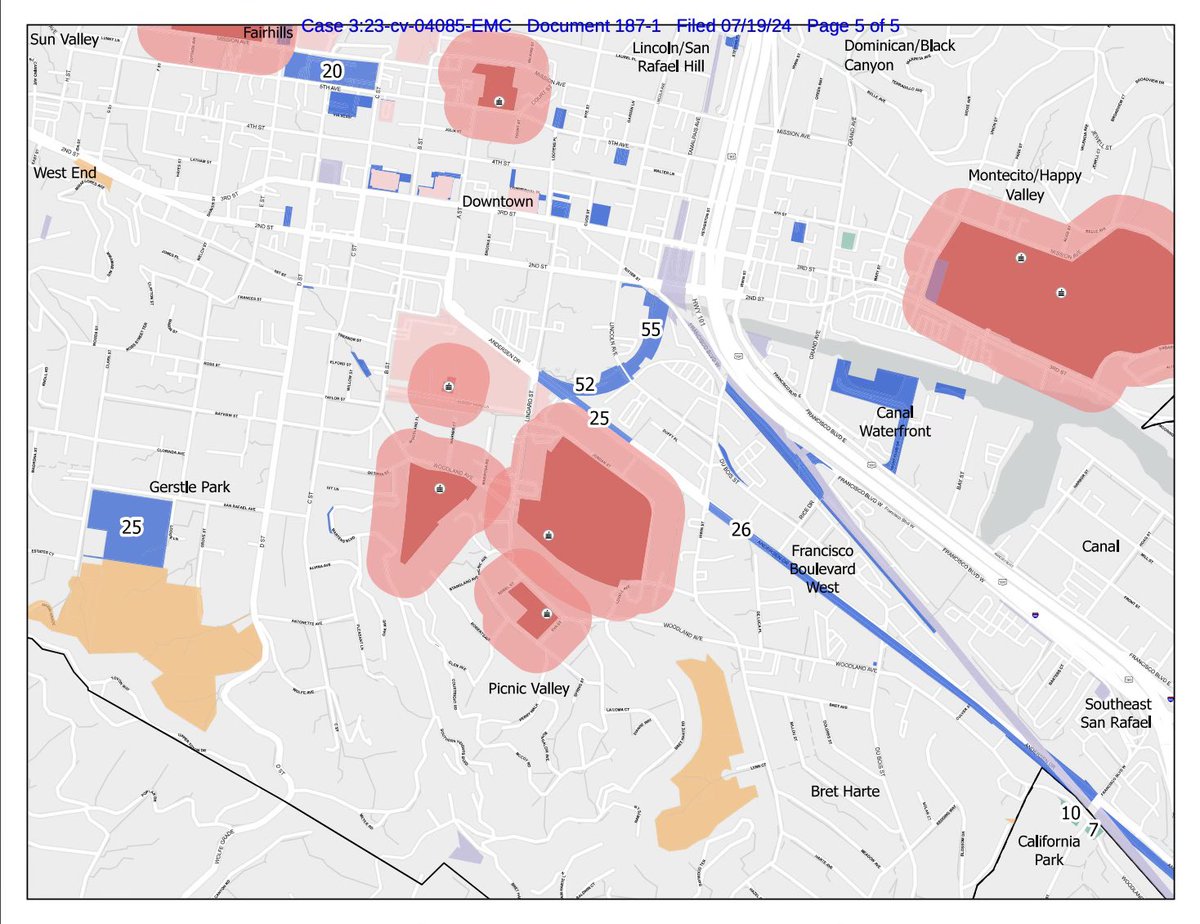The height and width of the screenshot is (924, 1200).
Task: Click the Downtown label
Action: pos(497,201)
